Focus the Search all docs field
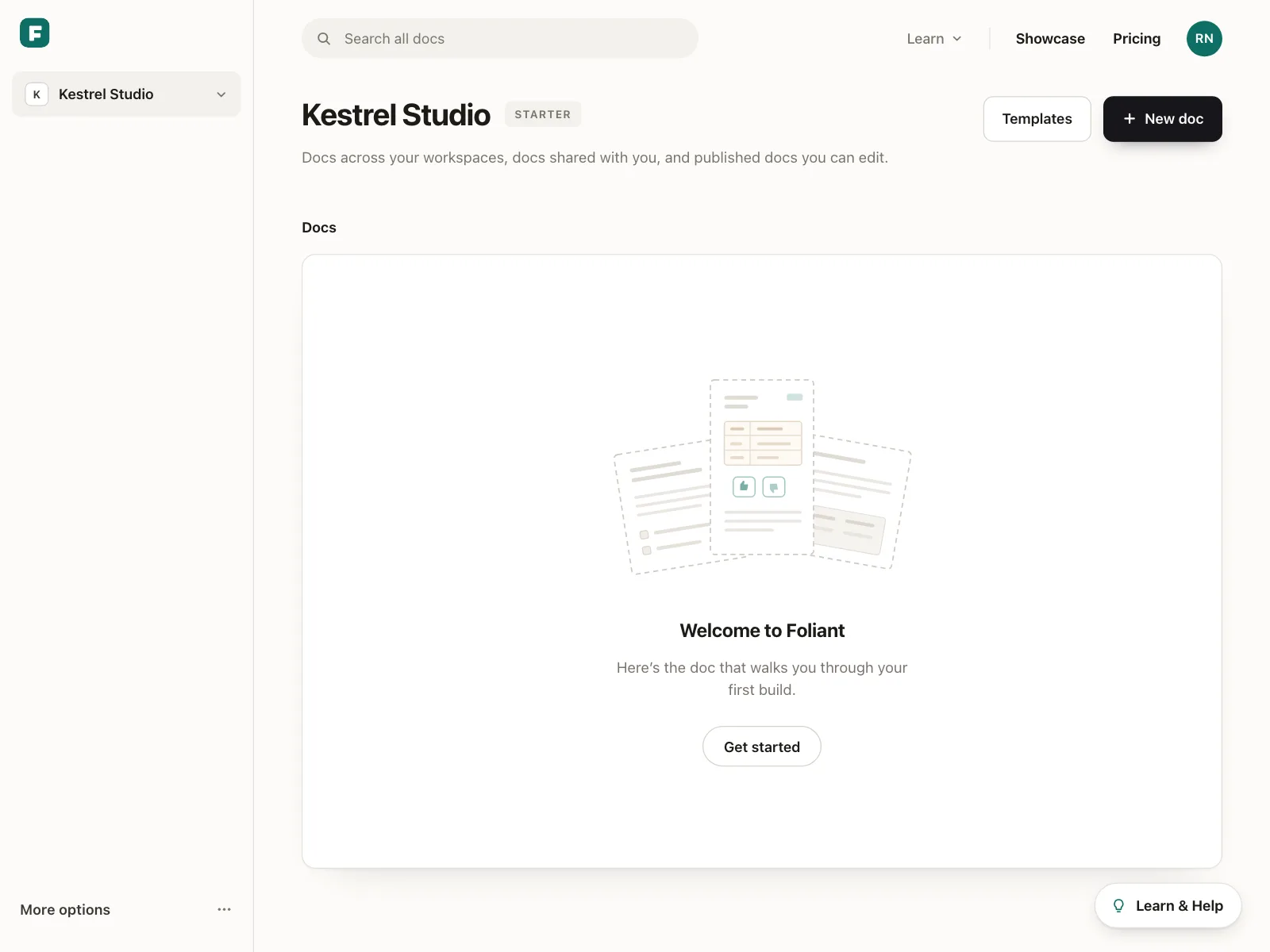The width and height of the screenshot is (1270, 952). click(x=500, y=39)
